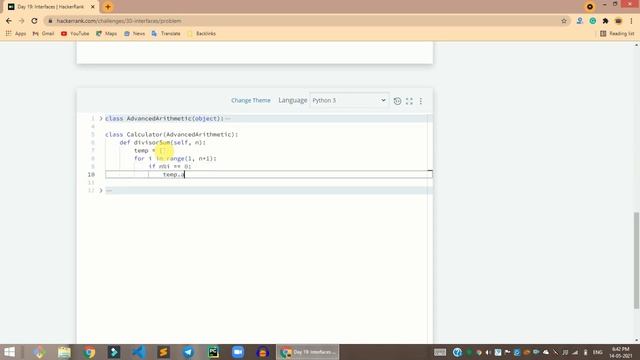Image resolution: width=640 pixels, height=360 pixels.
Task: Open the Gmail bookmark
Action: point(43,33)
